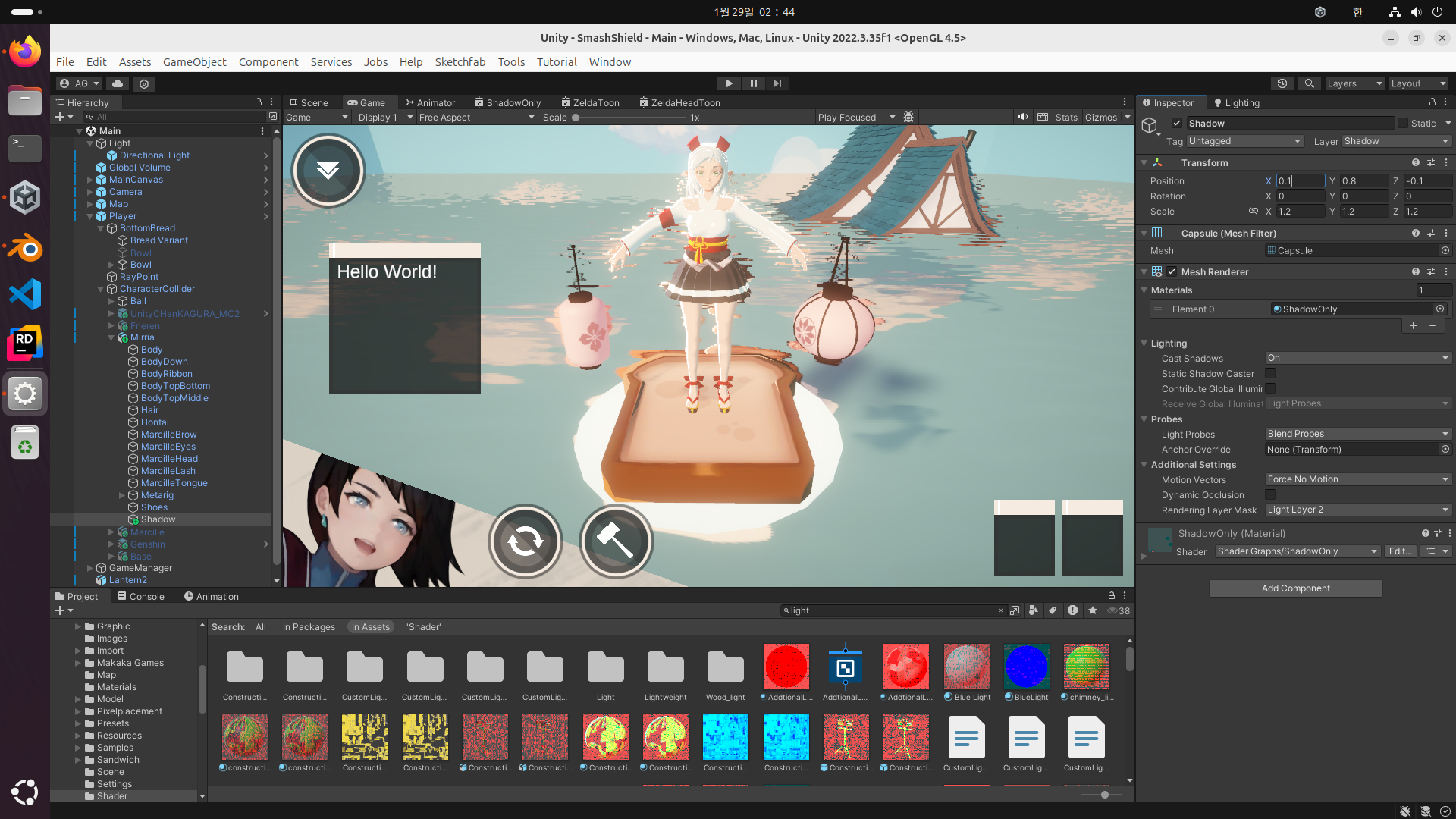Image resolution: width=1456 pixels, height=819 pixels.
Task: Open the Layer dropdown showing Shadow
Action: coord(1396,141)
